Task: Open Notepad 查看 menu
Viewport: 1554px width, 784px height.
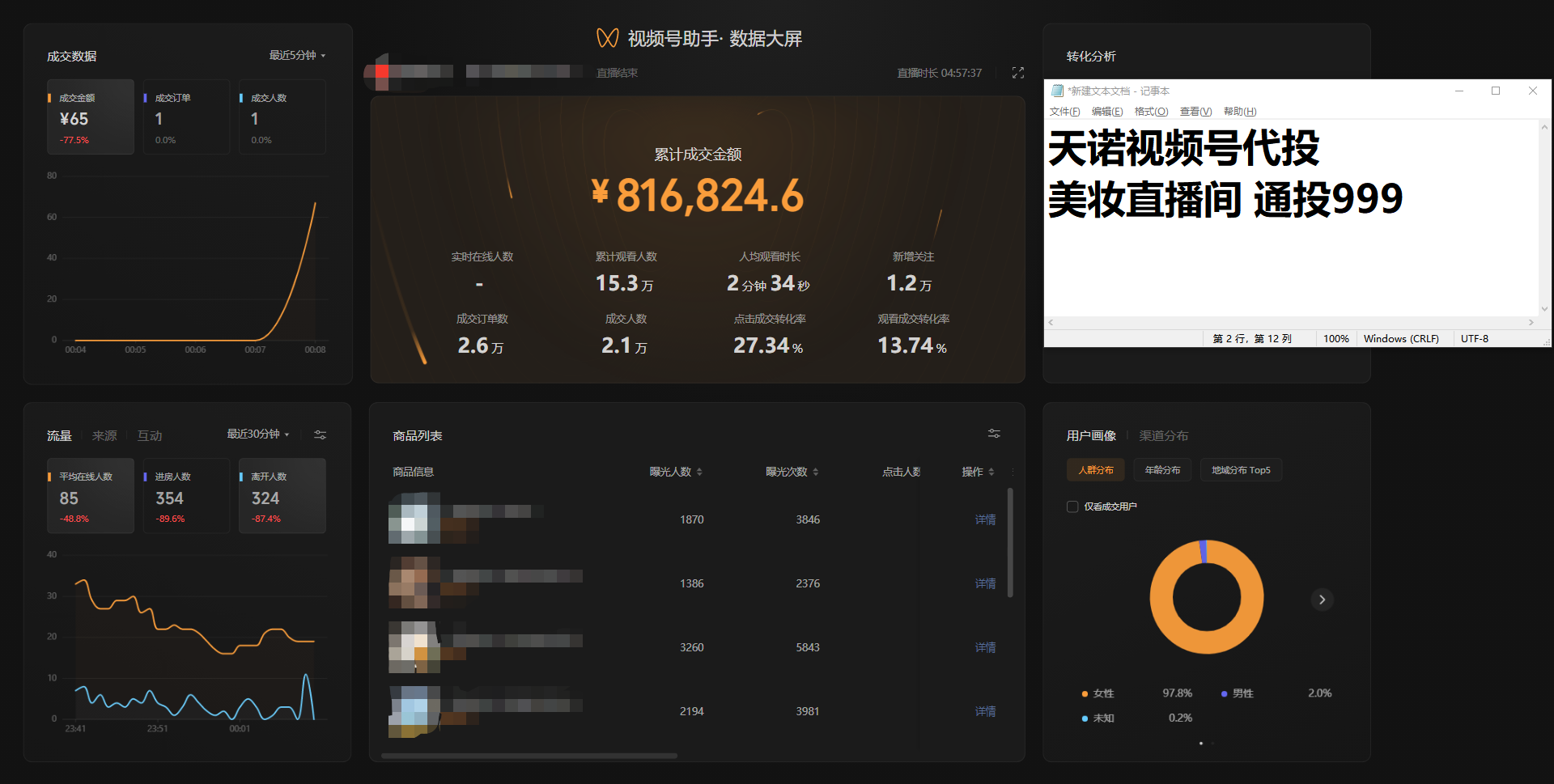Action: (x=1195, y=112)
